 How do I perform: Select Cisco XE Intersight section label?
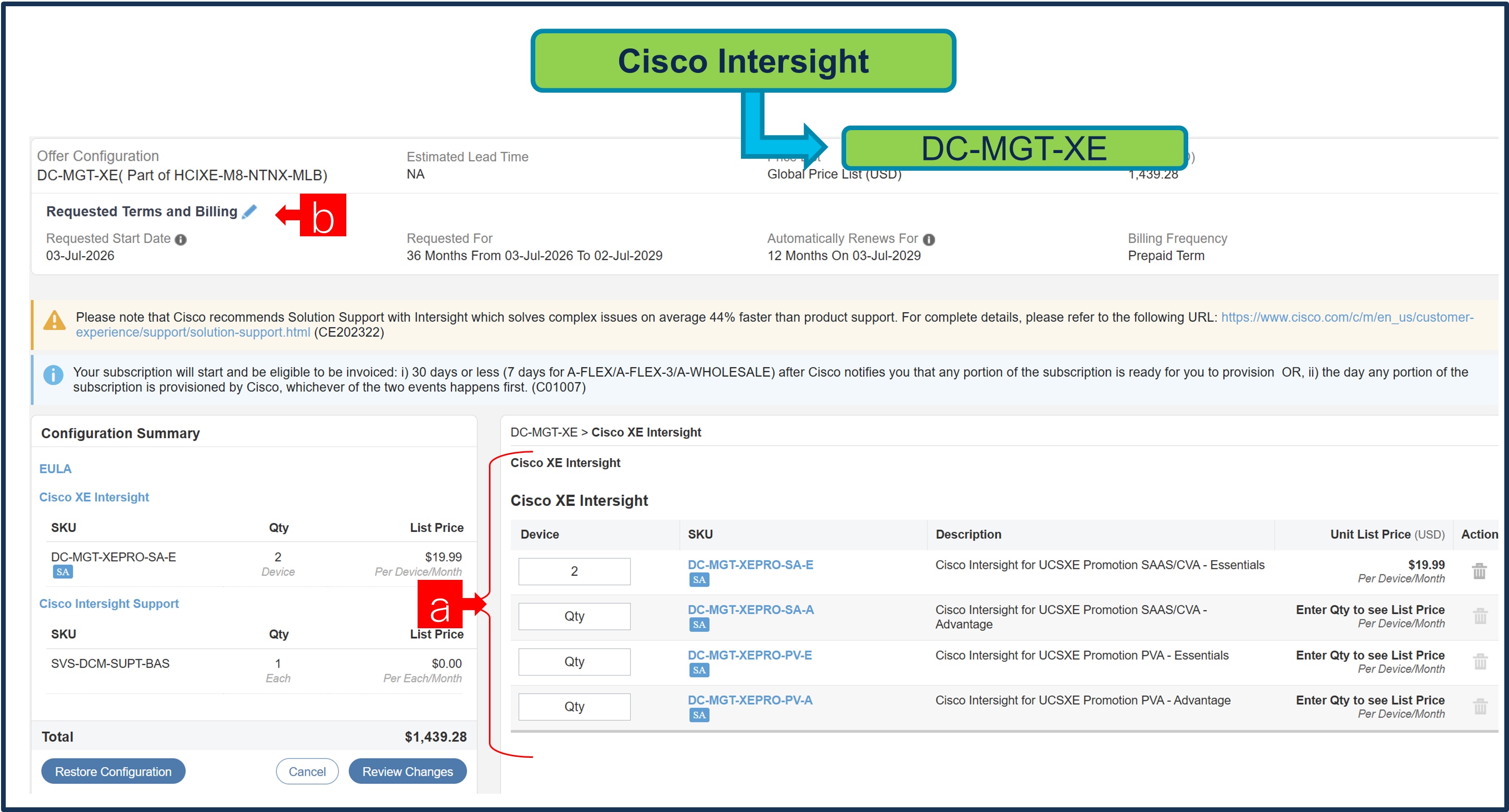565,463
